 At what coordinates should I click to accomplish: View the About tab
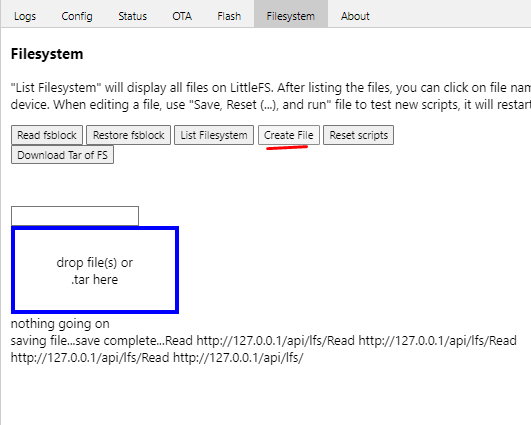[355, 16]
